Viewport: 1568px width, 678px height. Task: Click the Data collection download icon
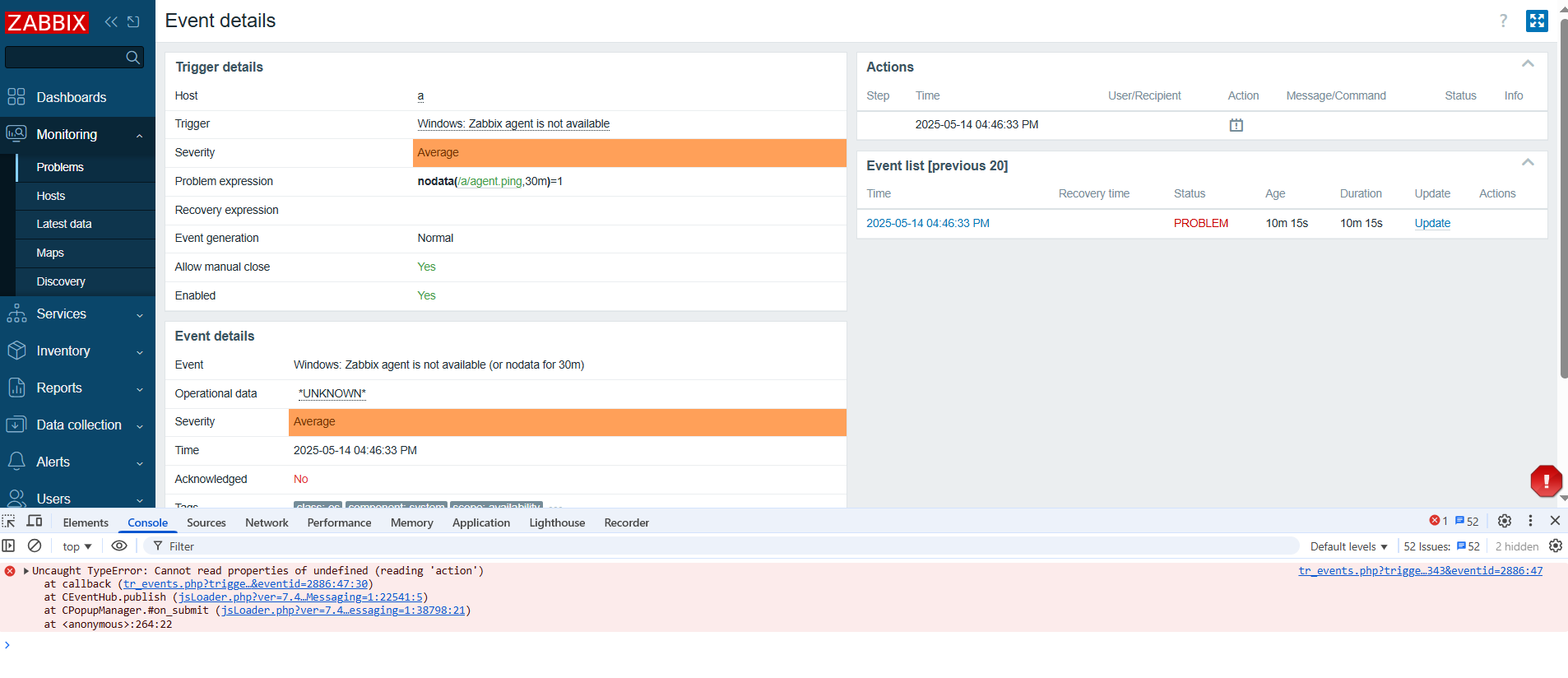[16, 425]
